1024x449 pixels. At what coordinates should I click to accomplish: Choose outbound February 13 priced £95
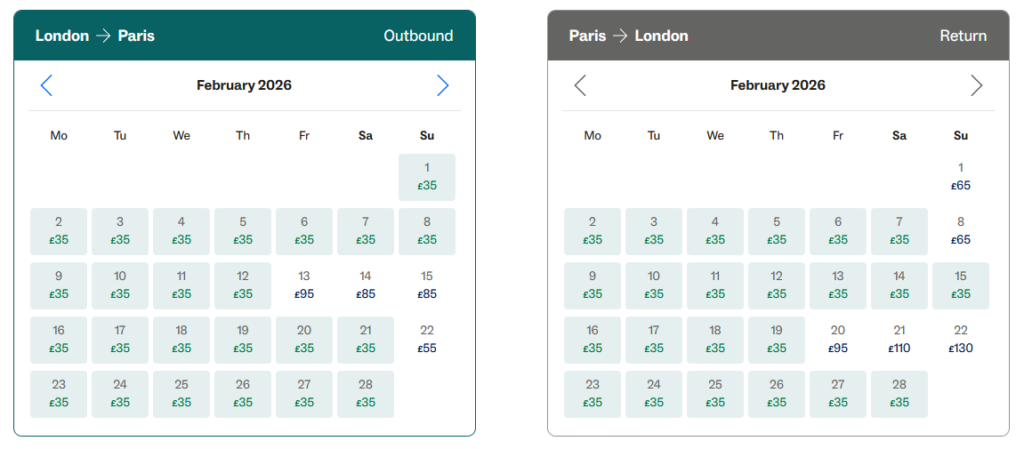pos(304,286)
